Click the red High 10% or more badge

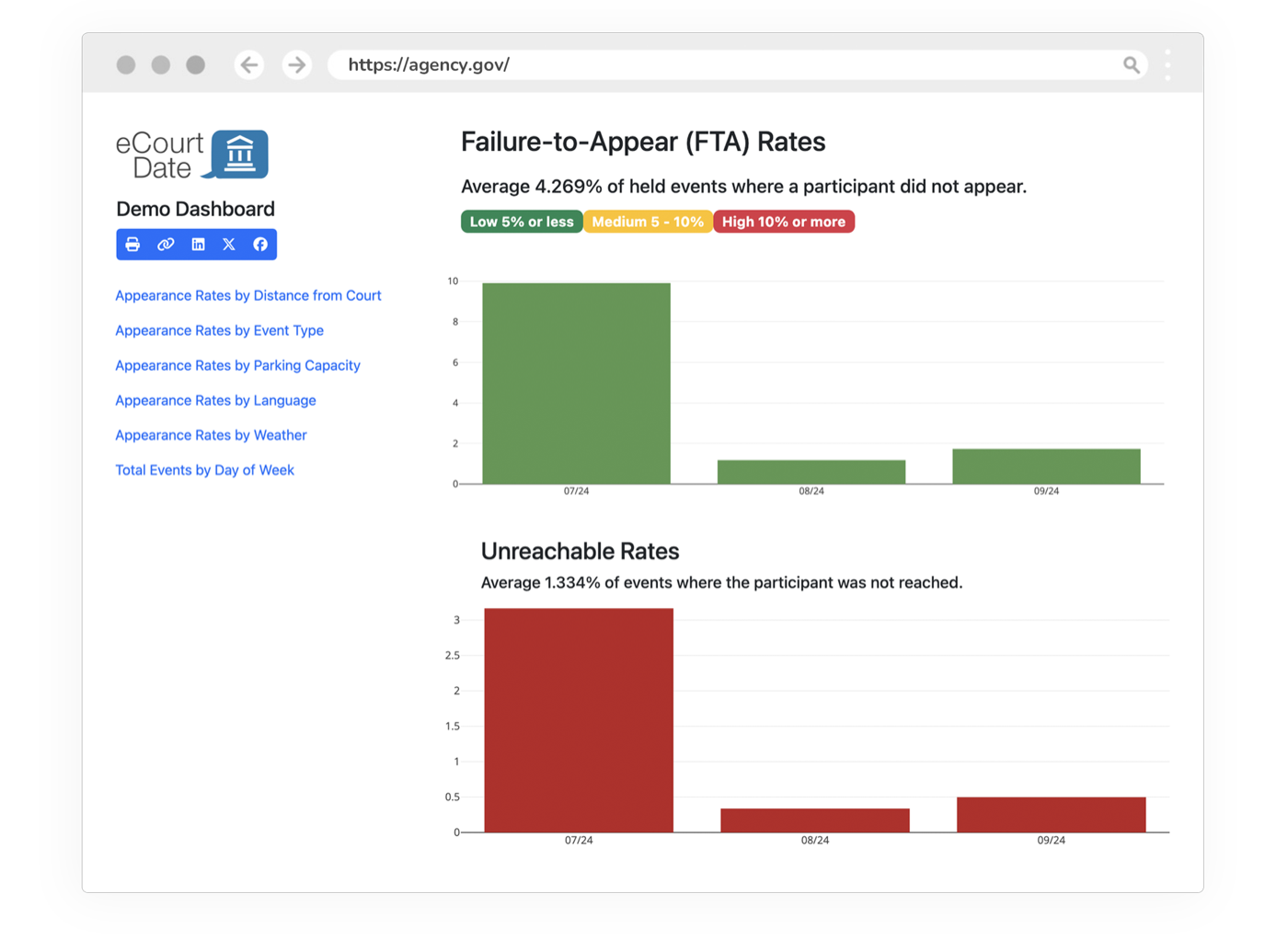(x=784, y=222)
